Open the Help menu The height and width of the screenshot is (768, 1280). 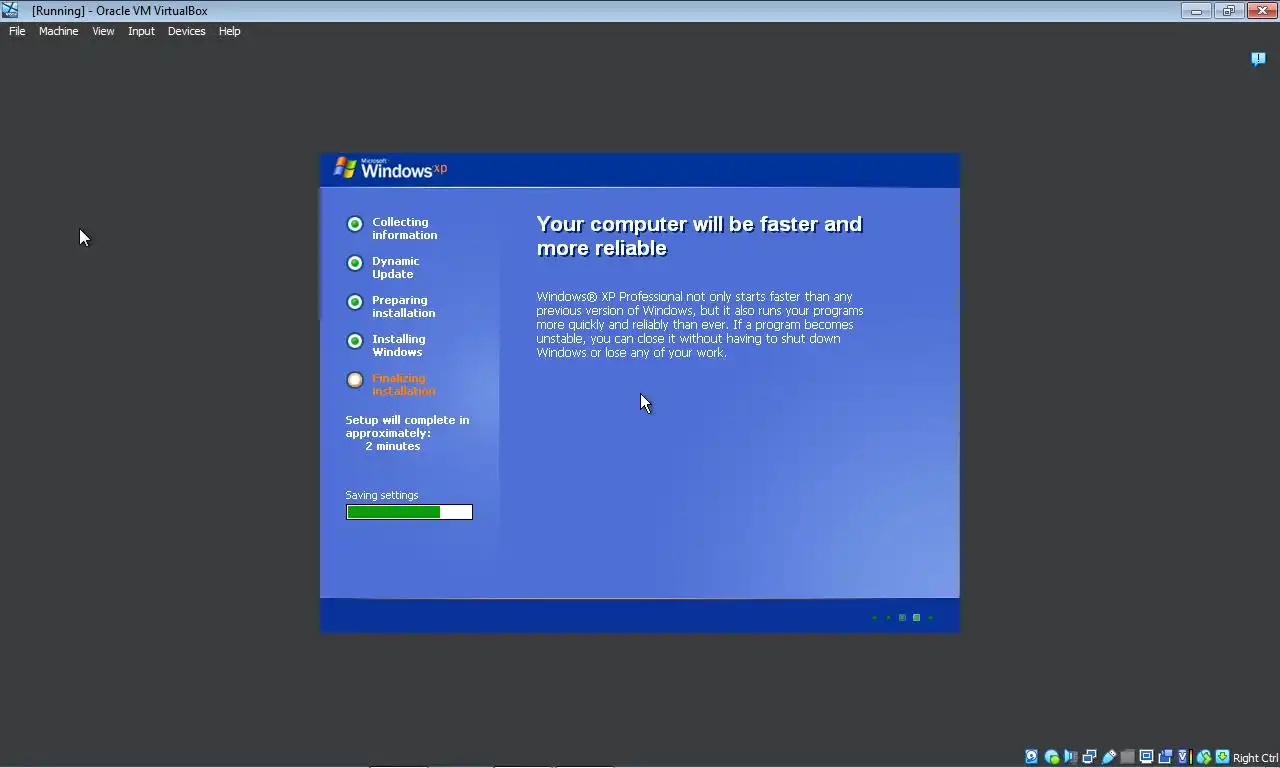click(x=229, y=31)
